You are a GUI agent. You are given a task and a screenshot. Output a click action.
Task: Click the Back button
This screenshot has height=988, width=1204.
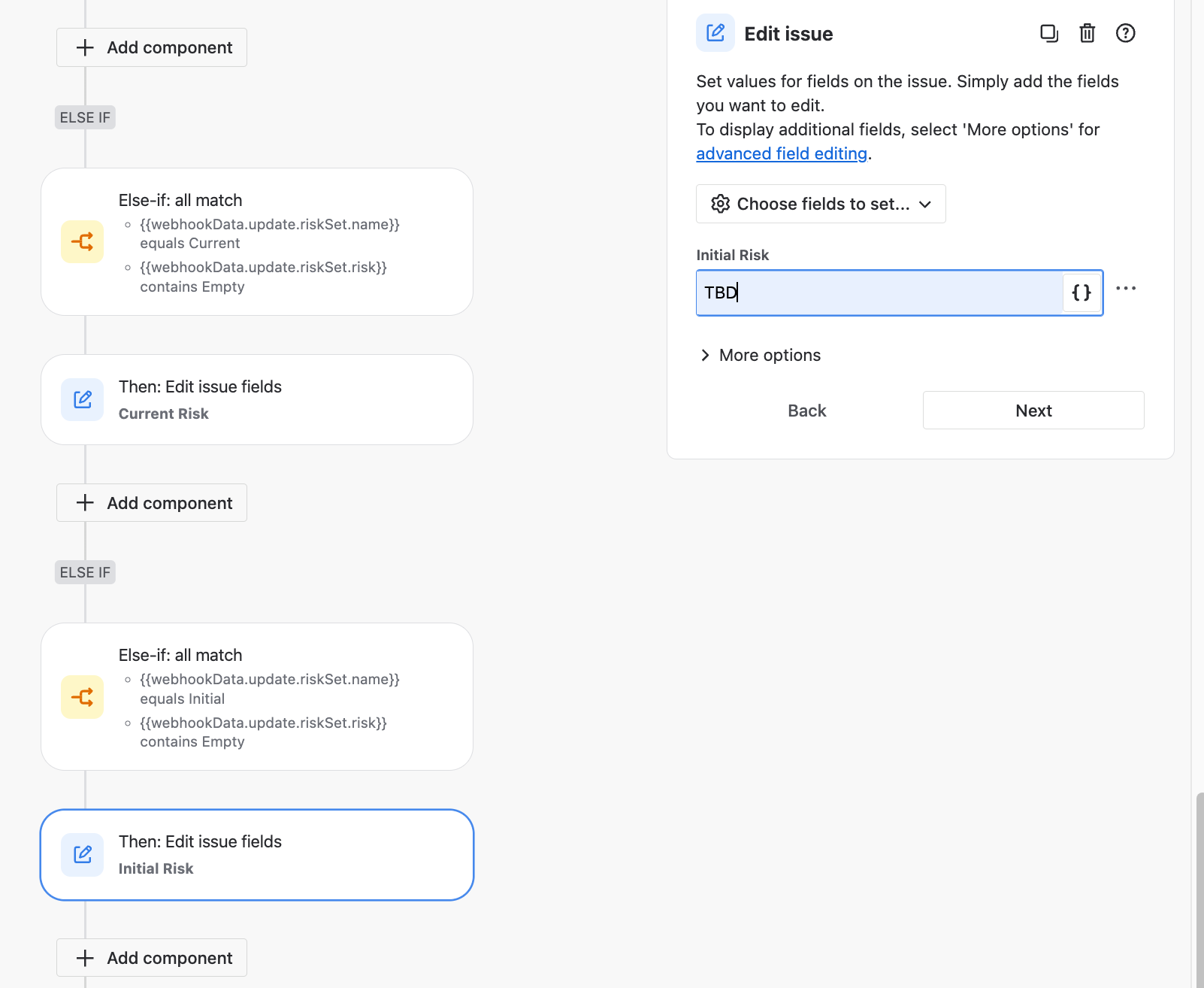(x=806, y=410)
